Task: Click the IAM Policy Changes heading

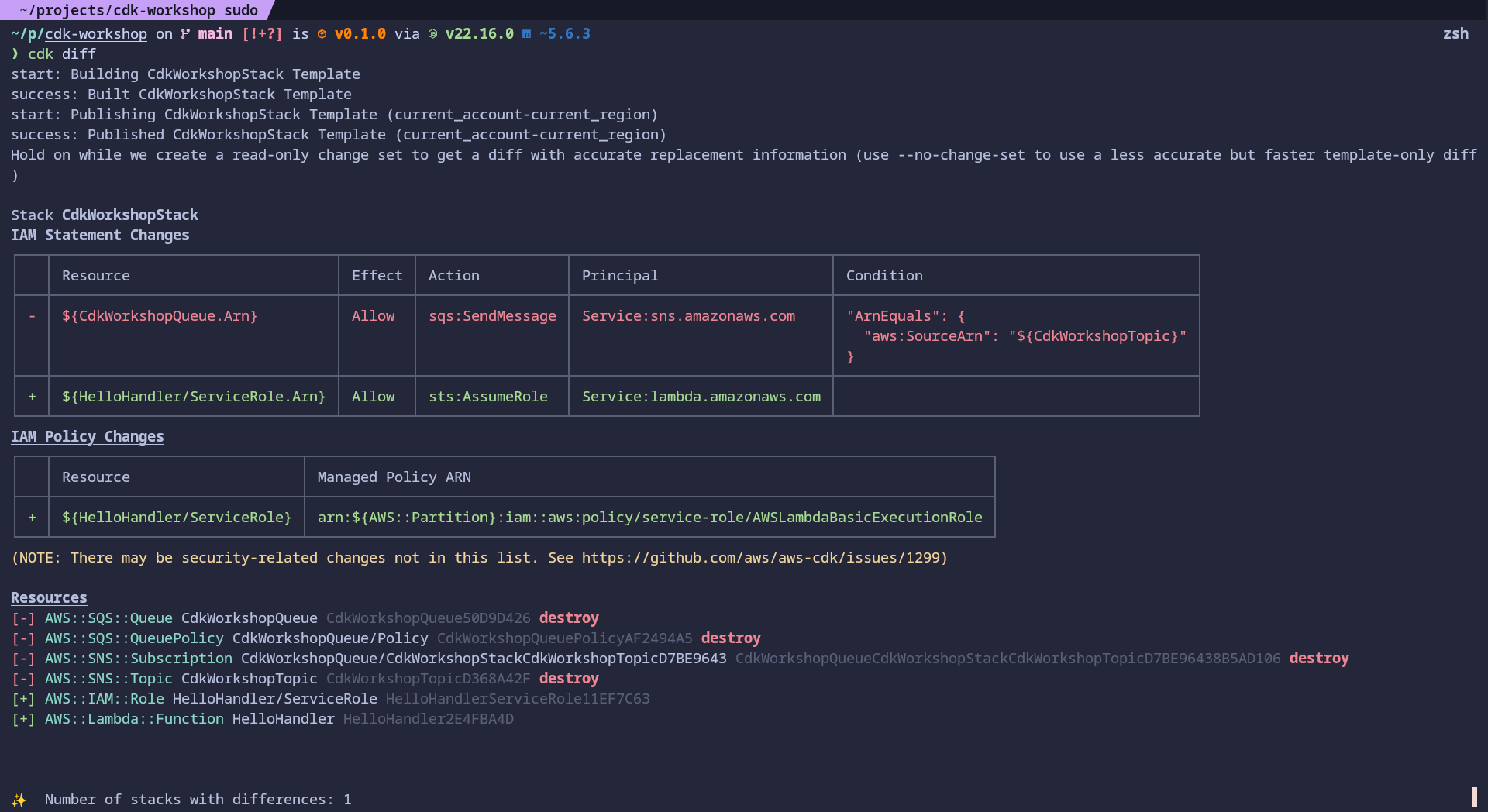Action: 88,437
